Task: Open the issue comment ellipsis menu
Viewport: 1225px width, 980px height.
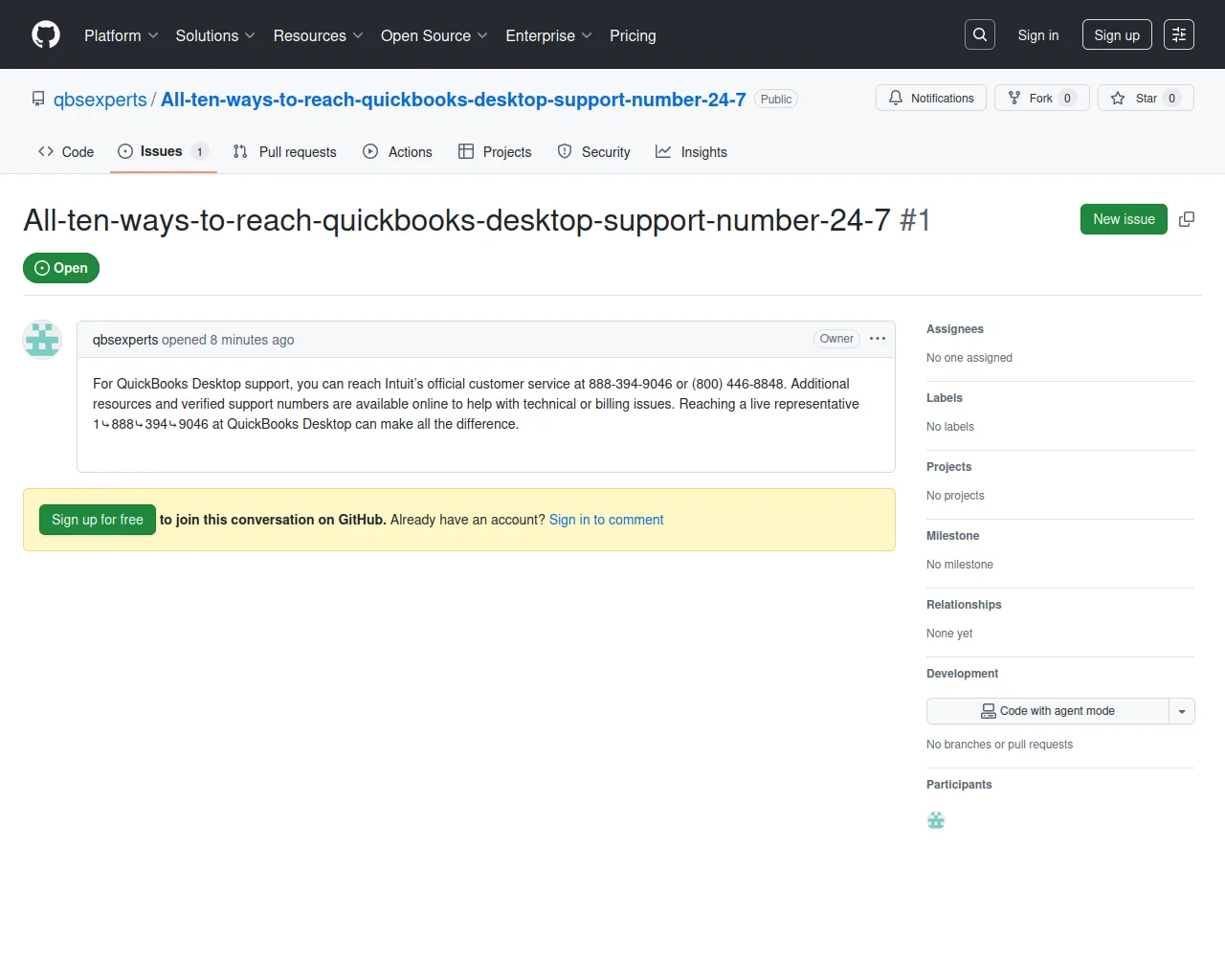Action: (878, 339)
